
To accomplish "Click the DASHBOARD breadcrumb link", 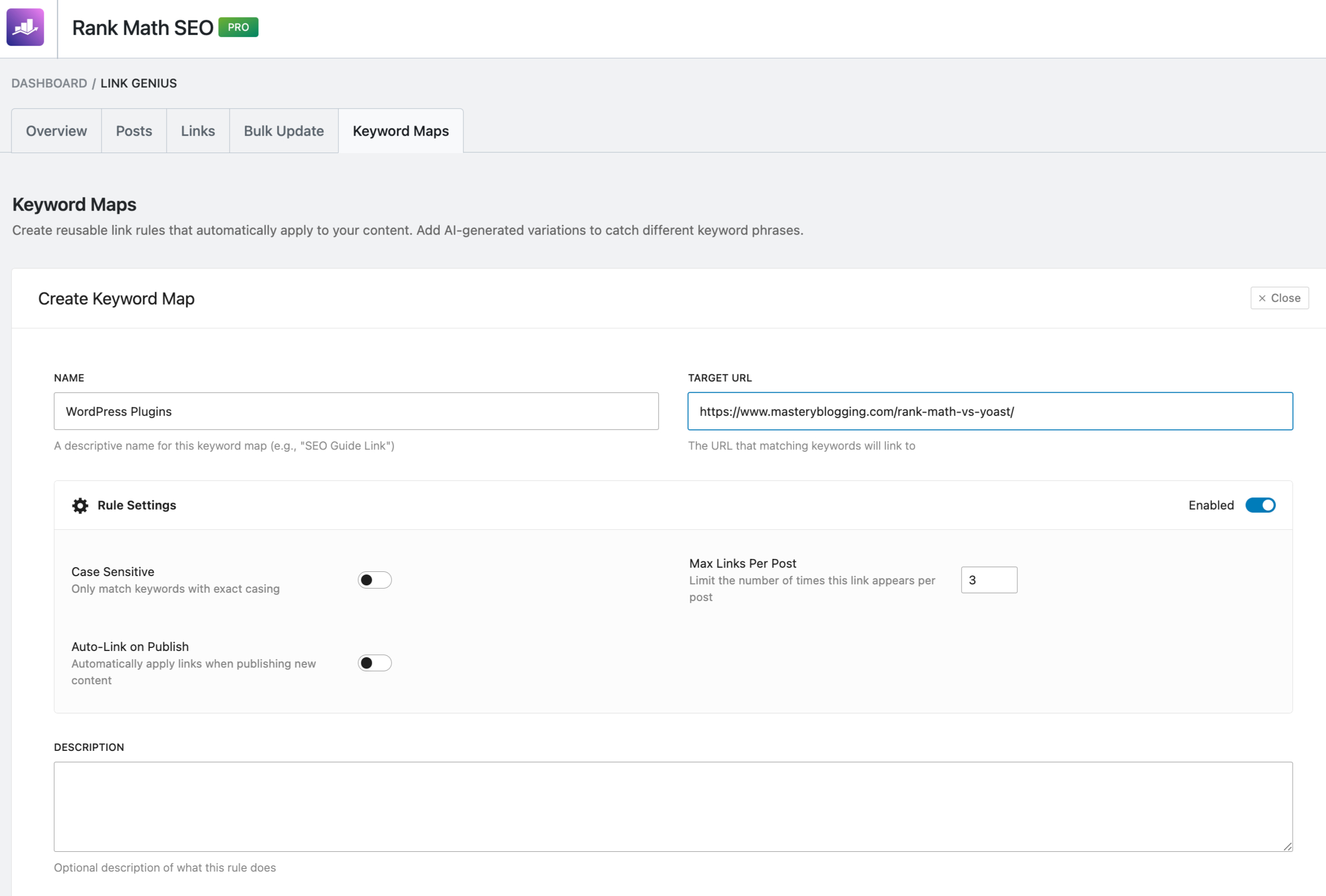I will click(x=49, y=83).
